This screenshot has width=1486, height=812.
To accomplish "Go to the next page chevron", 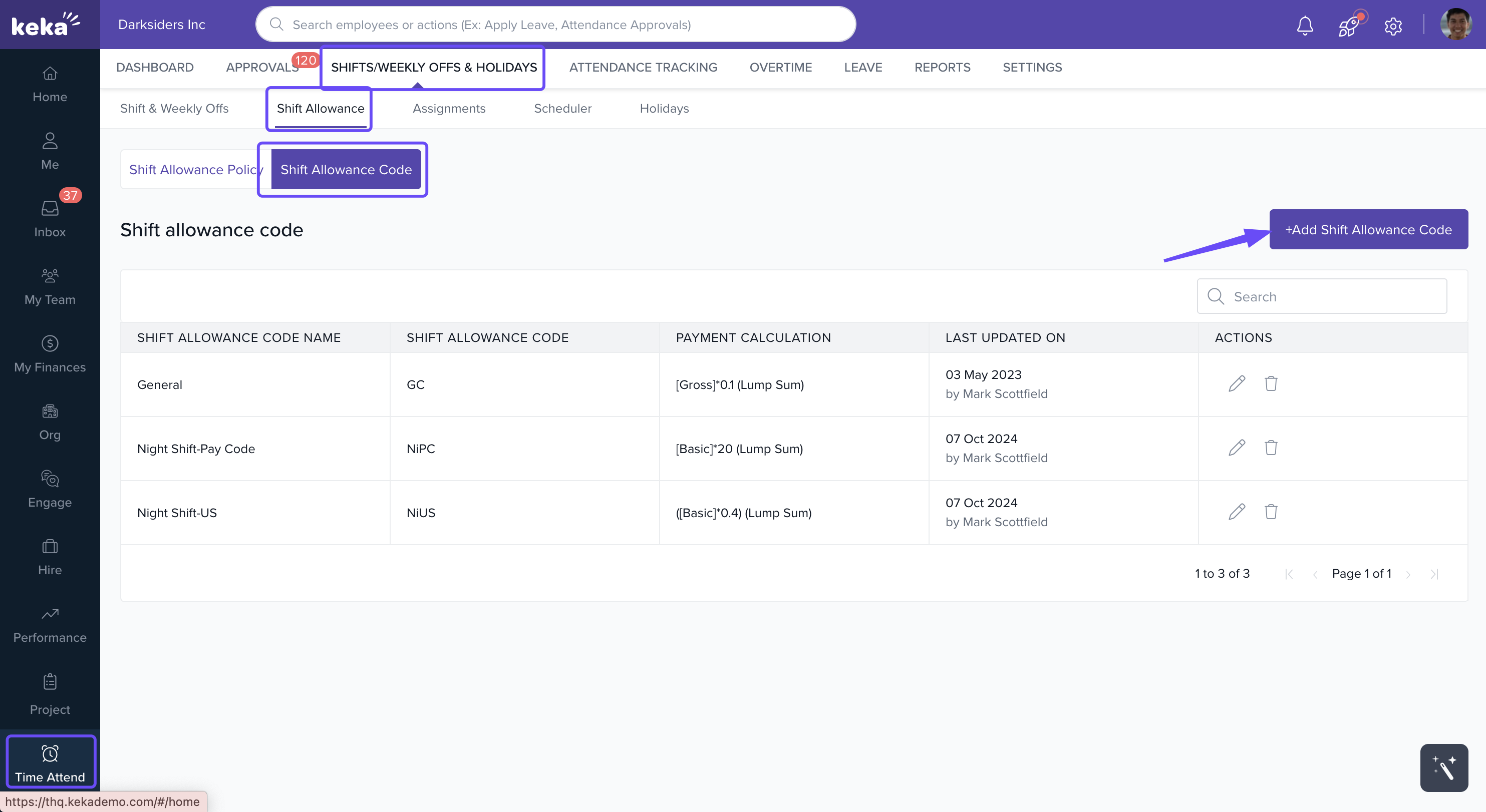I will click(1408, 574).
